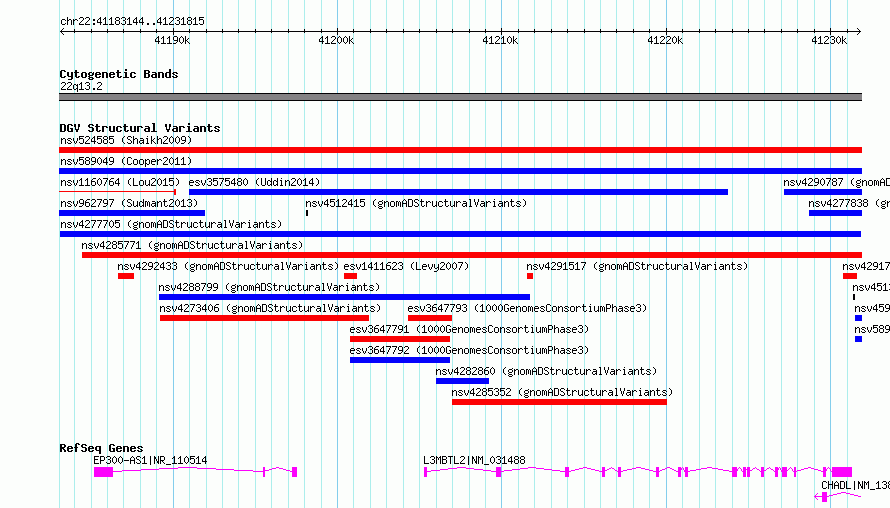The width and height of the screenshot is (890, 508).
Task: Click the nsv1160764 (Lou2015) label
Action: coord(120,182)
